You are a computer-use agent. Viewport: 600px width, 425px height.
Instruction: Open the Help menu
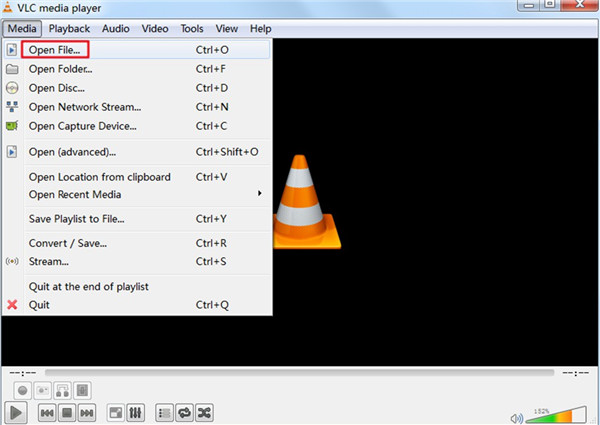coord(261,29)
